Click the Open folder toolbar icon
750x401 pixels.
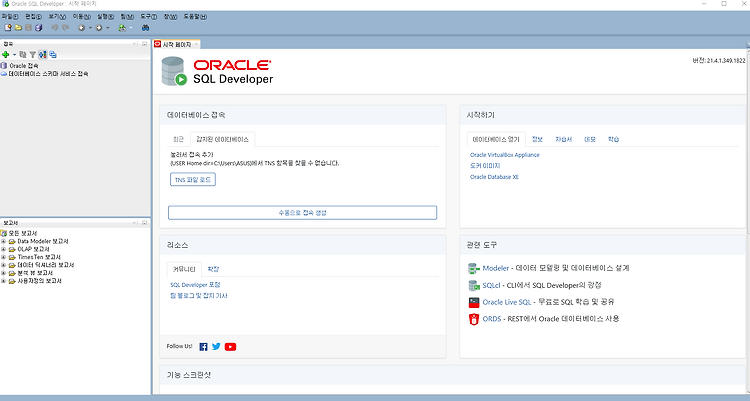point(18,28)
